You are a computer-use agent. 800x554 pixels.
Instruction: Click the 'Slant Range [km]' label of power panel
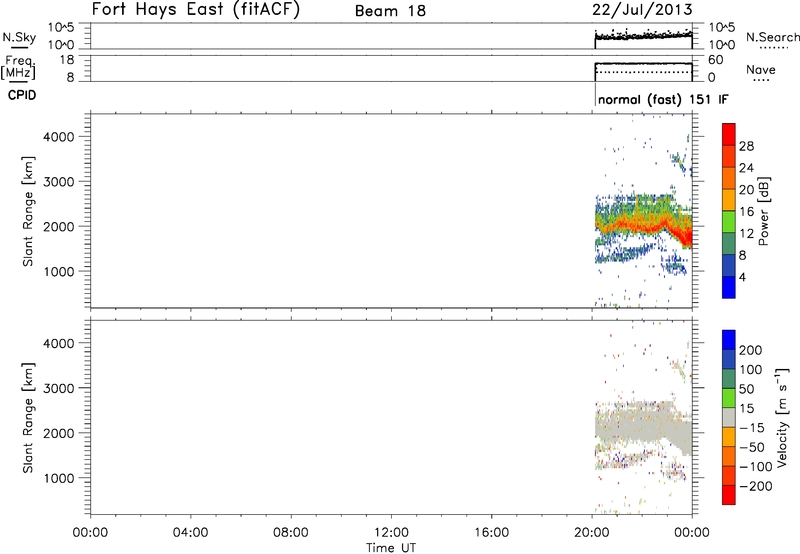tap(28, 211)
